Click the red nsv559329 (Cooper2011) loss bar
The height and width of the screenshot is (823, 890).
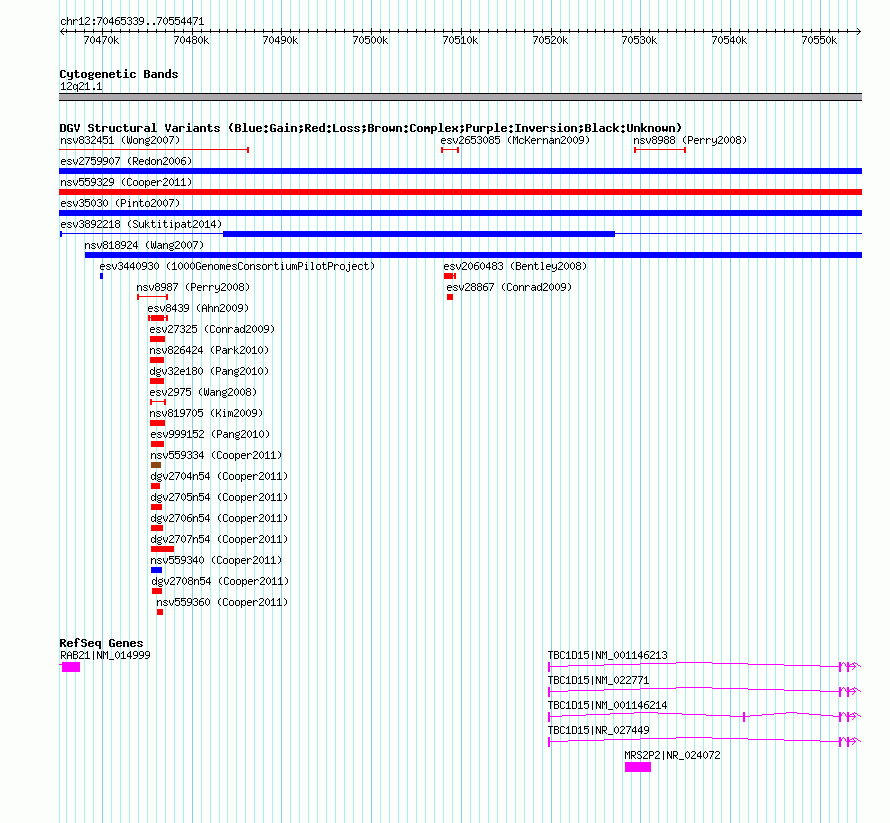[460, 192]
